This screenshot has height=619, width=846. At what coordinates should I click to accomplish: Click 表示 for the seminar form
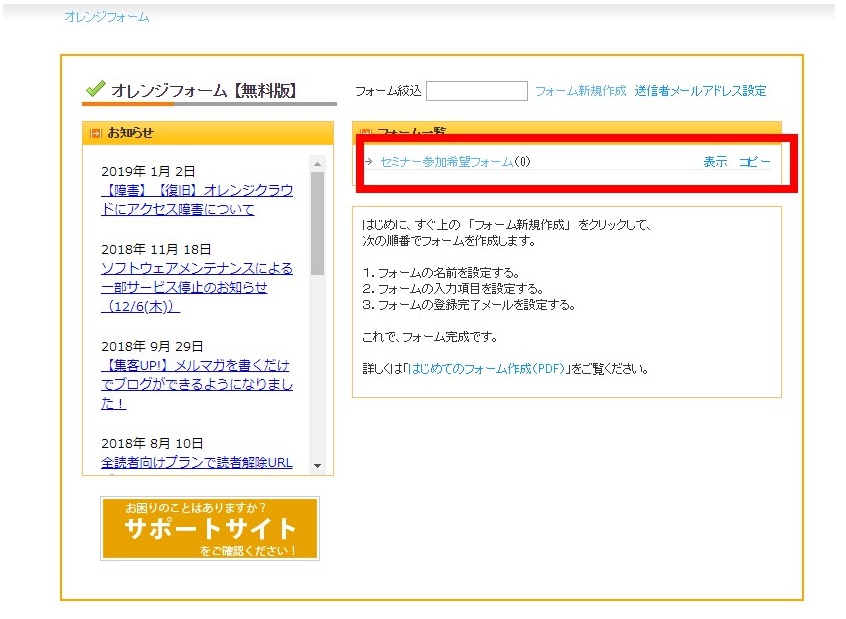715,162
